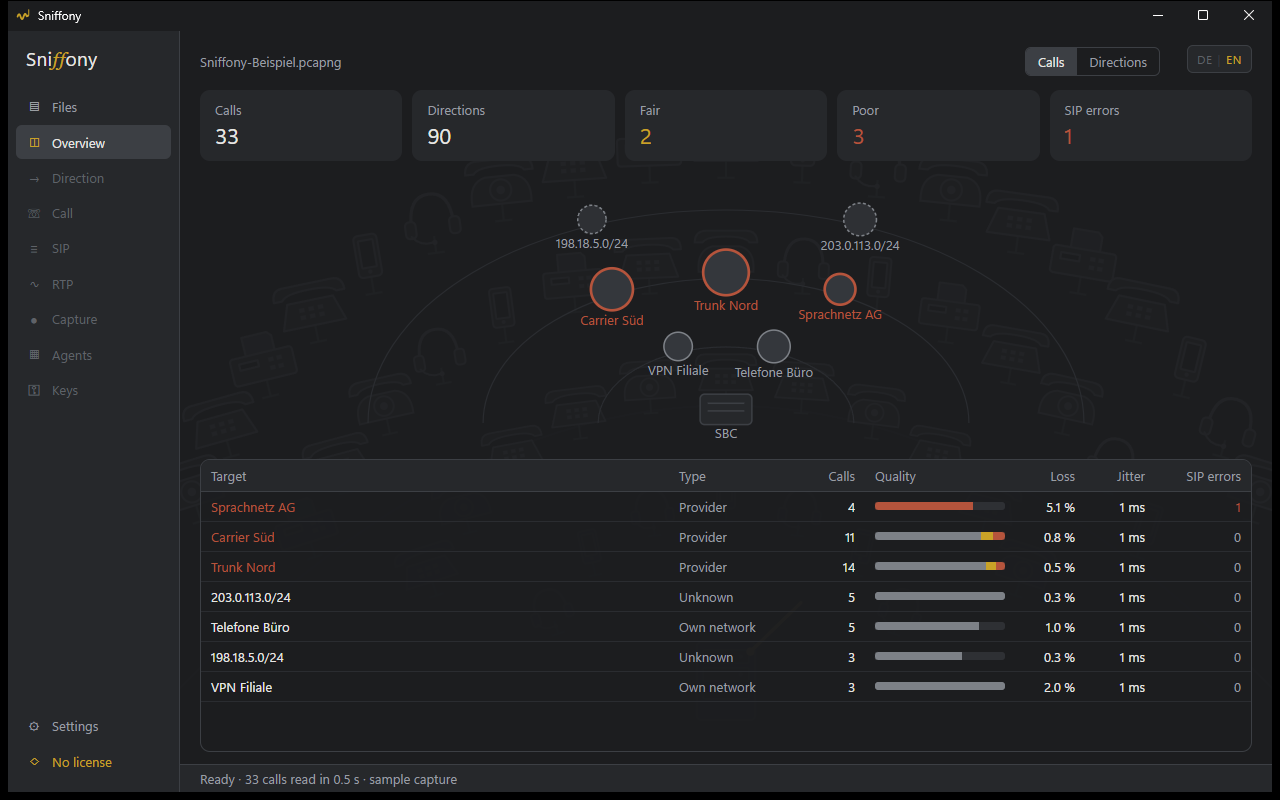Viewport: 1280px width, 800px height.
Task: Sort table by Target column
Action: [x=229, y=477]
